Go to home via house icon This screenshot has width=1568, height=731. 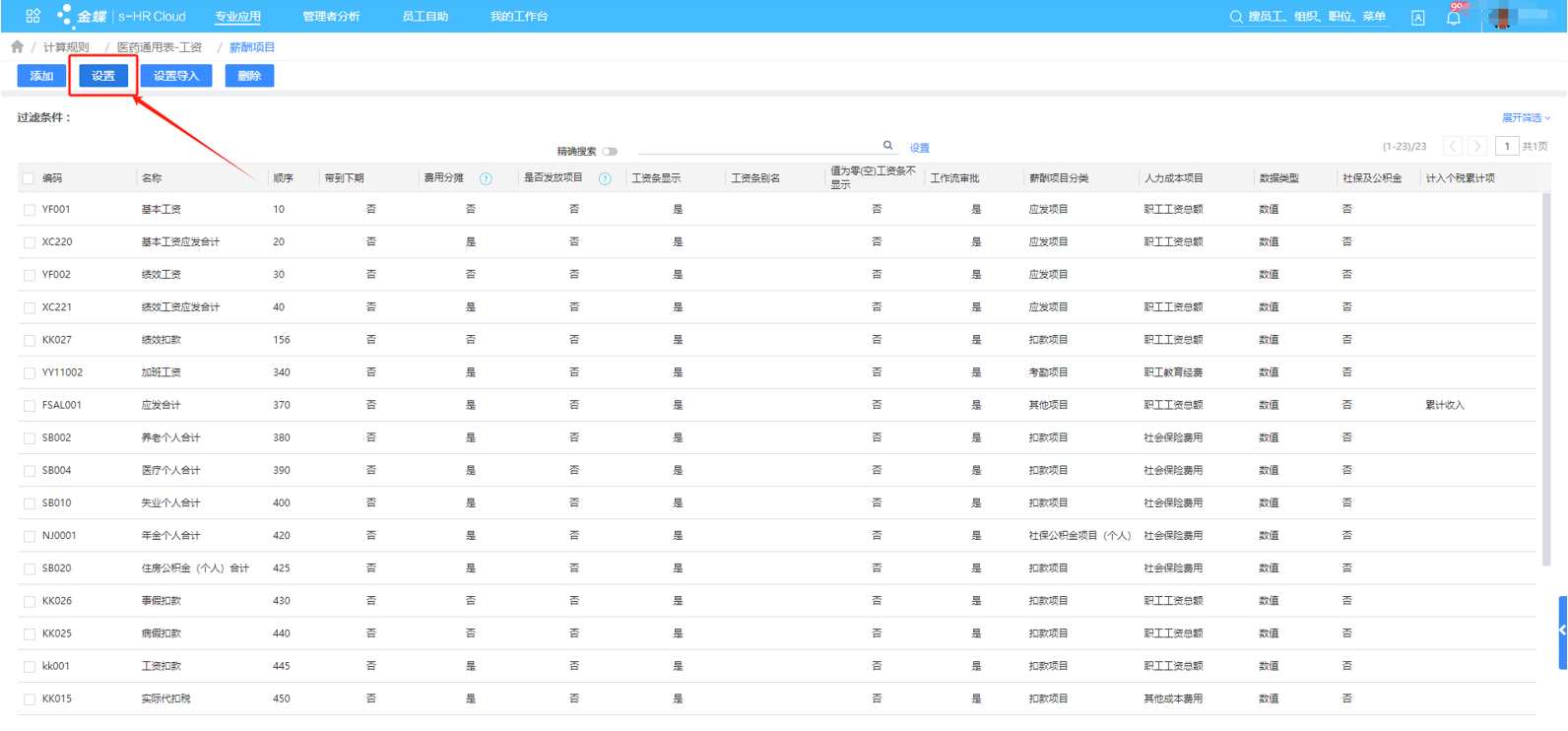point(18,46)
